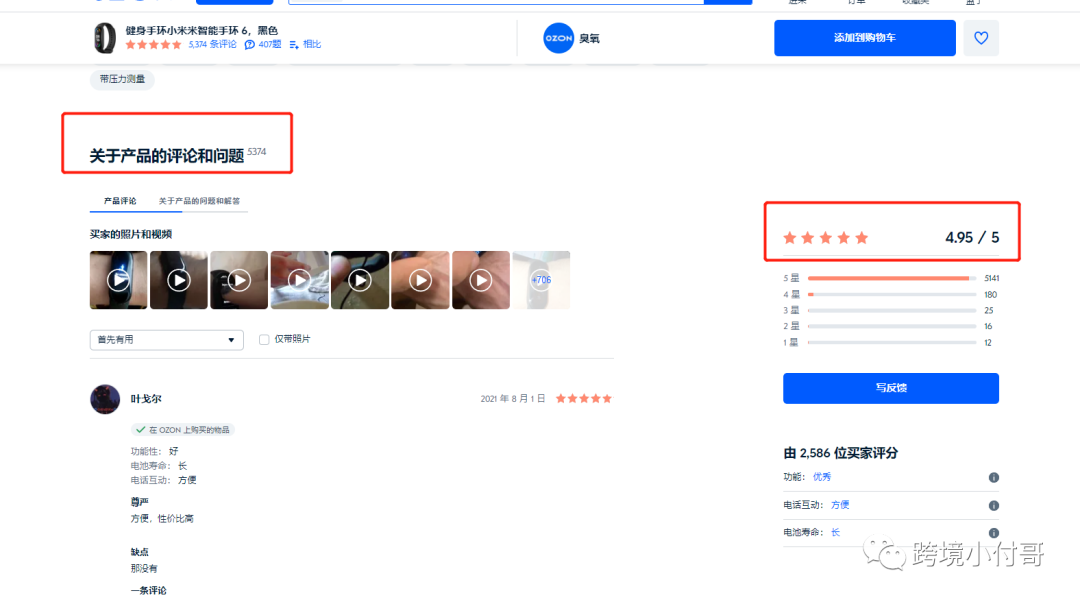Open the 首先有用 sort dropdown
Viewport: 1080px width, 602px height.
coord(166,340)
